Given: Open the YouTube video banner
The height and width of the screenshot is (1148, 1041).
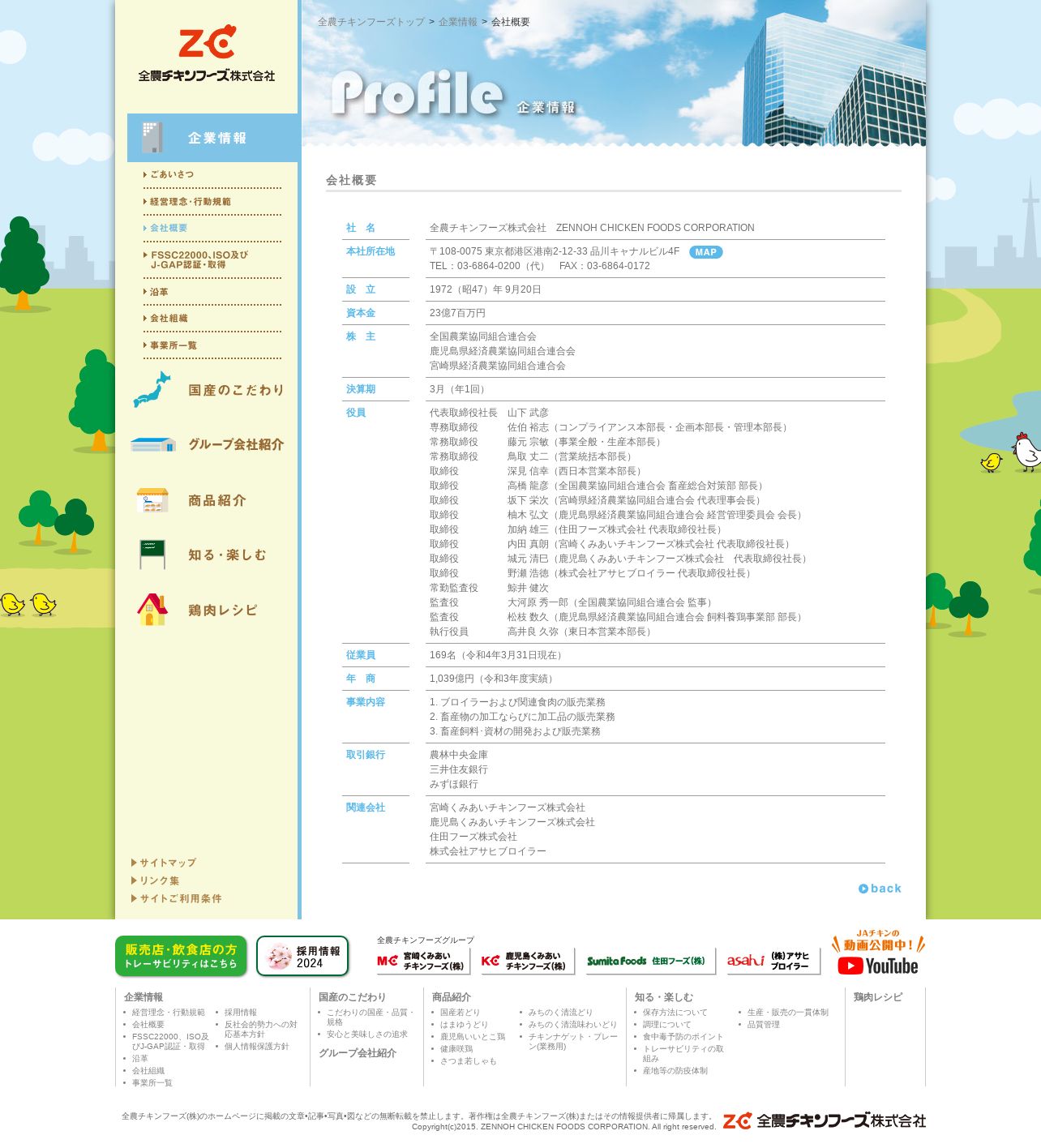Looking at the screenshot, I should tap(878, 953).
